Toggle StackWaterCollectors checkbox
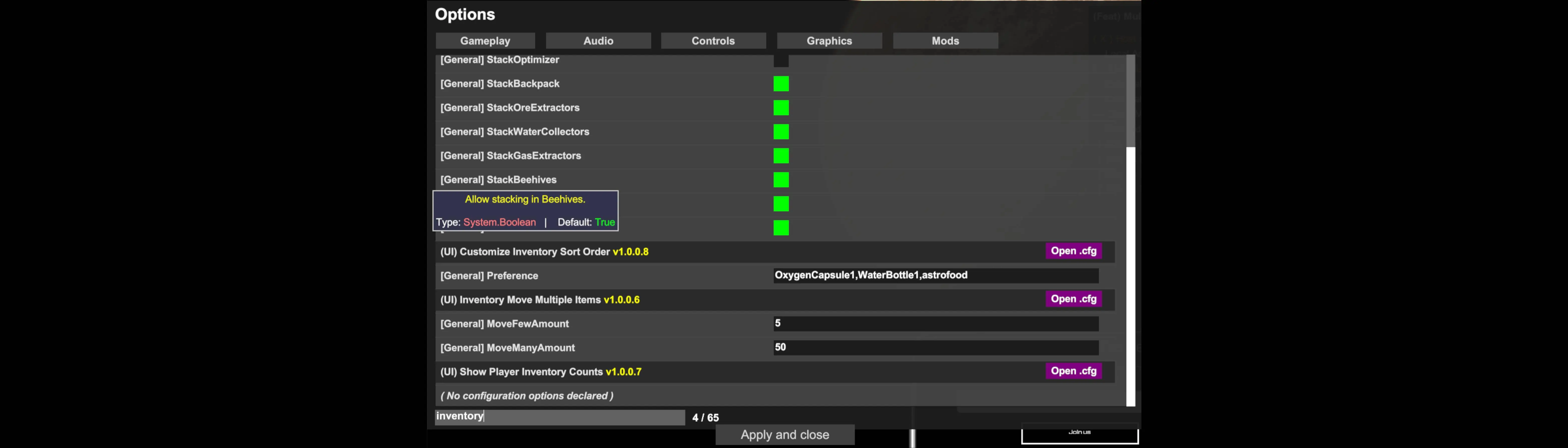 click(781, 132)
